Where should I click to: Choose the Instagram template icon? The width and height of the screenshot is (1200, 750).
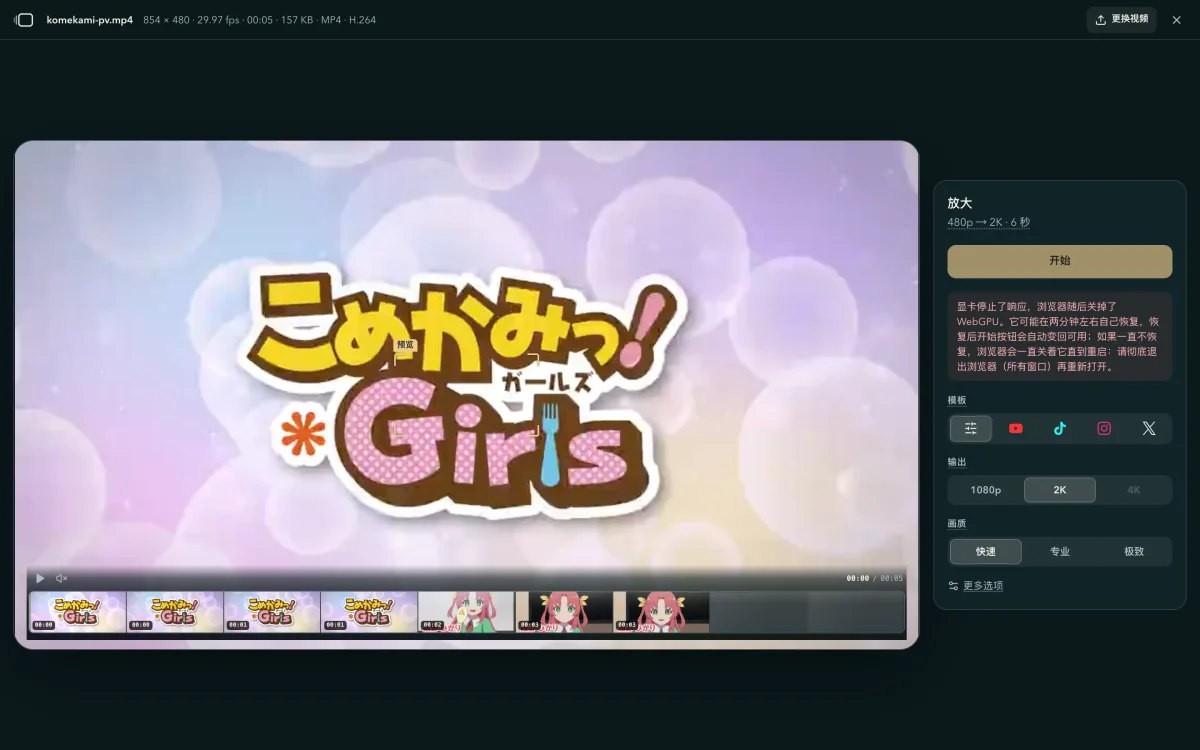pos(1104,429)
